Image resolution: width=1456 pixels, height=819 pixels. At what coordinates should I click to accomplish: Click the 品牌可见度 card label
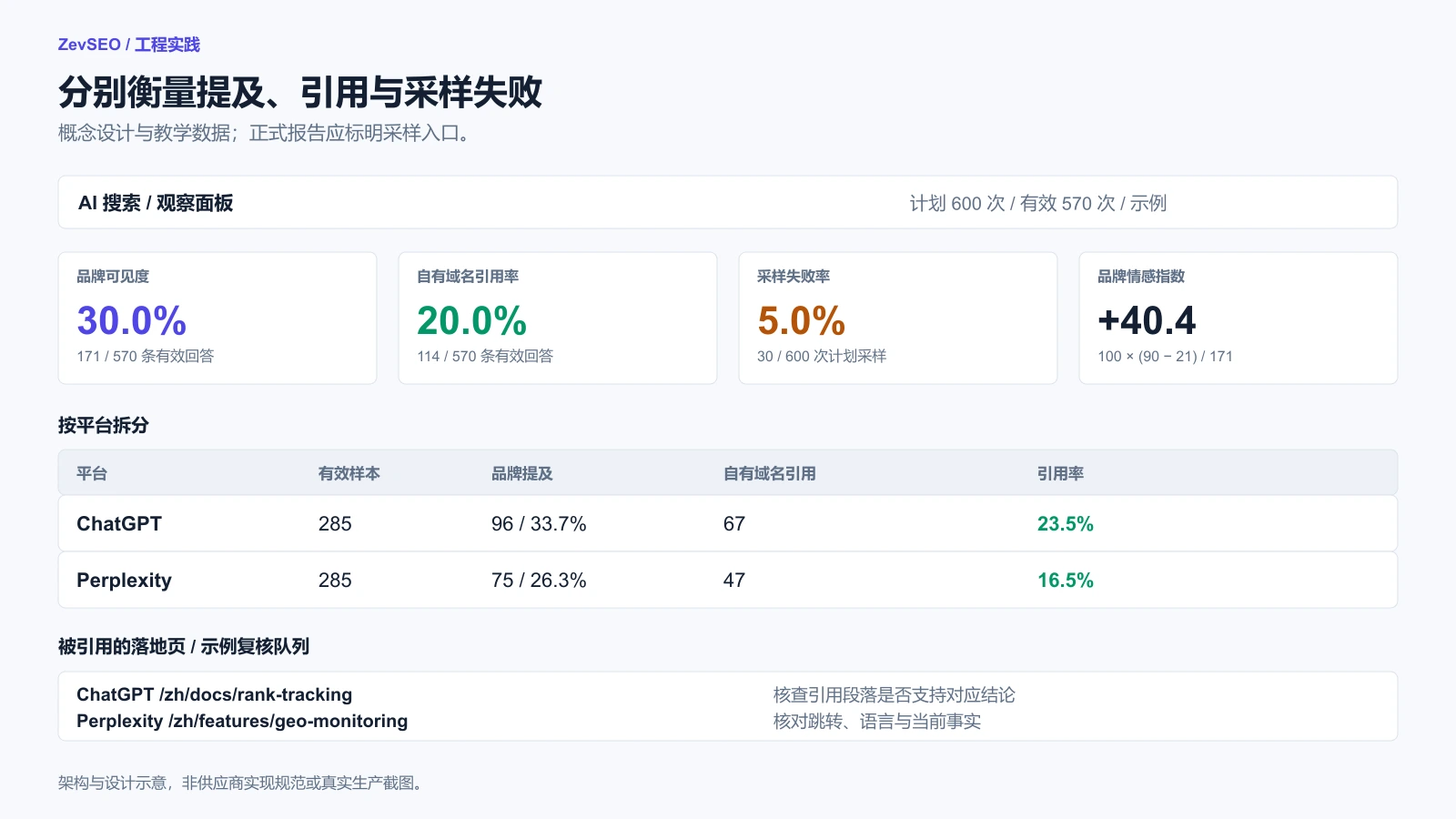(113, 277)
